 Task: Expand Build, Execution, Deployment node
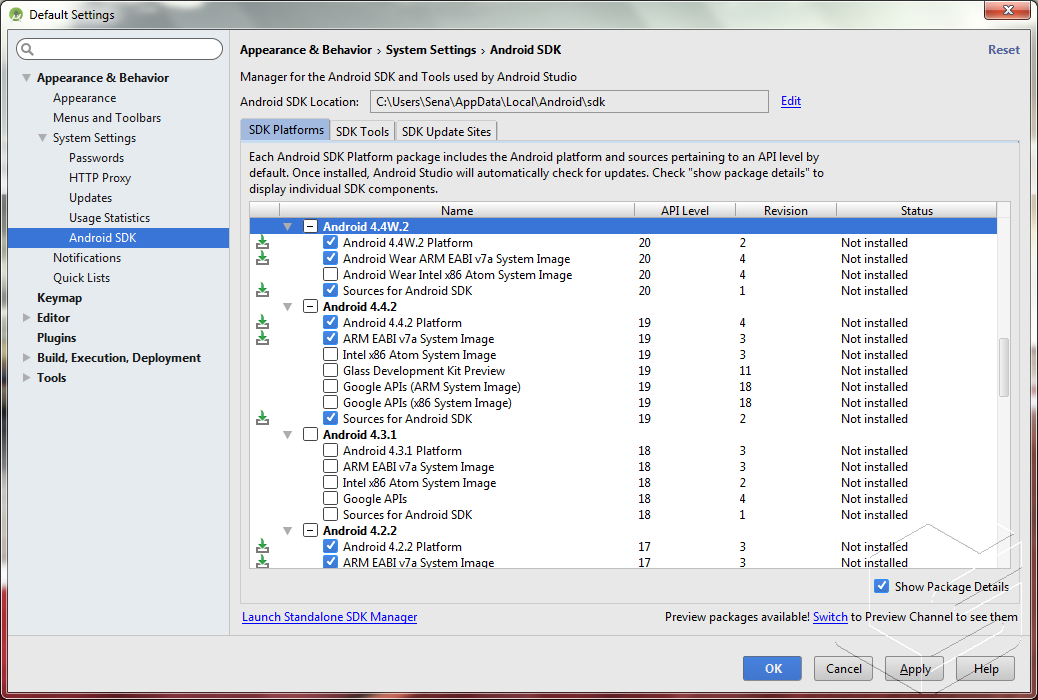26,358
